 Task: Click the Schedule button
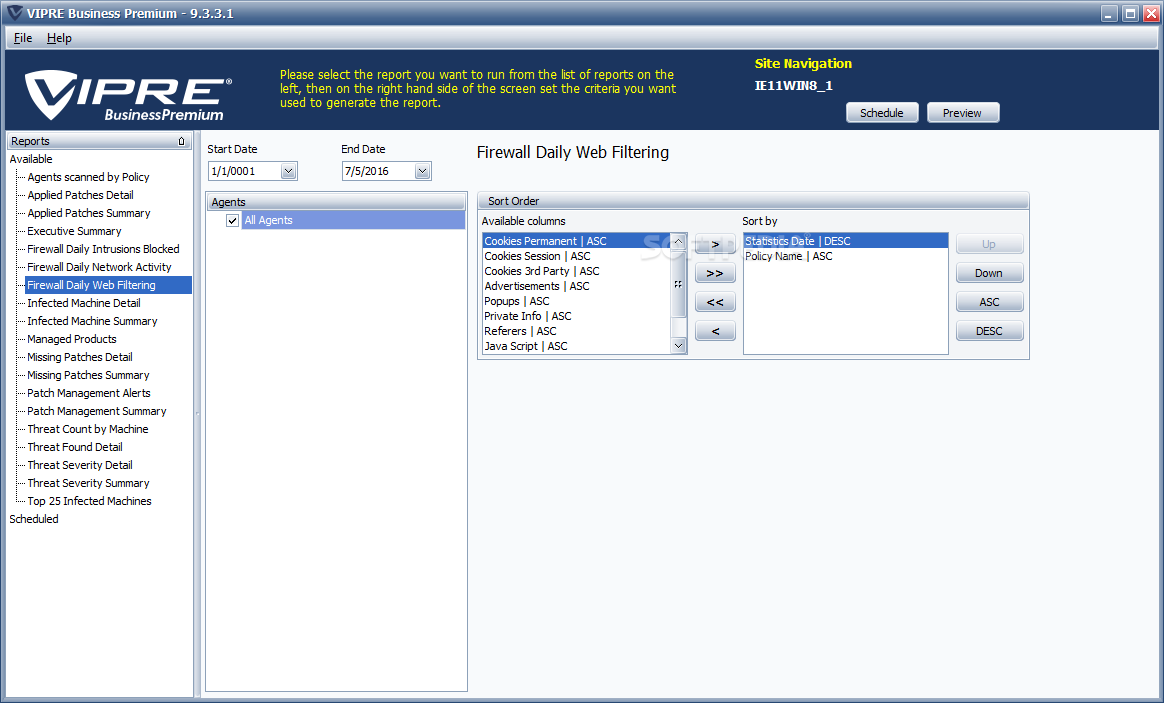point(882,113)
